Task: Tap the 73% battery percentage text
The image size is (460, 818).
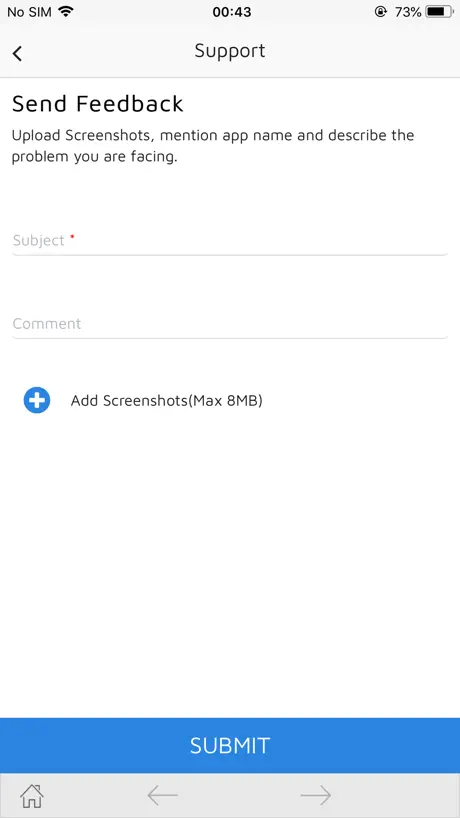Action: pos(408,12)
